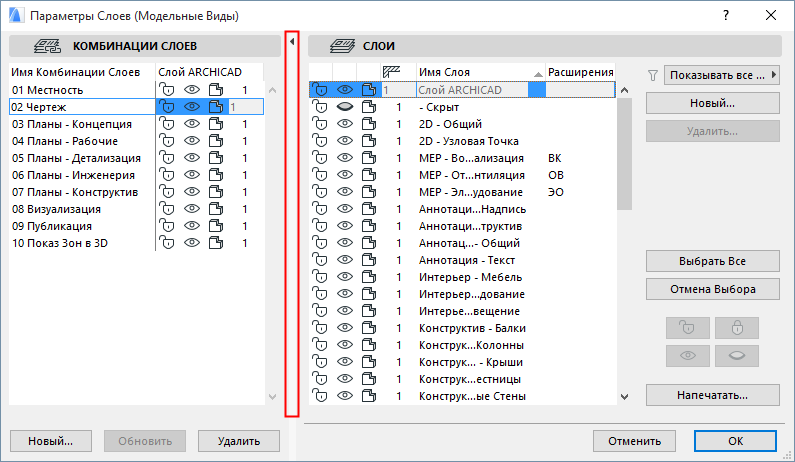795x462 pixels.
Task: Click lock icon in '01 Местность' combination row
Action: point(166,90)
